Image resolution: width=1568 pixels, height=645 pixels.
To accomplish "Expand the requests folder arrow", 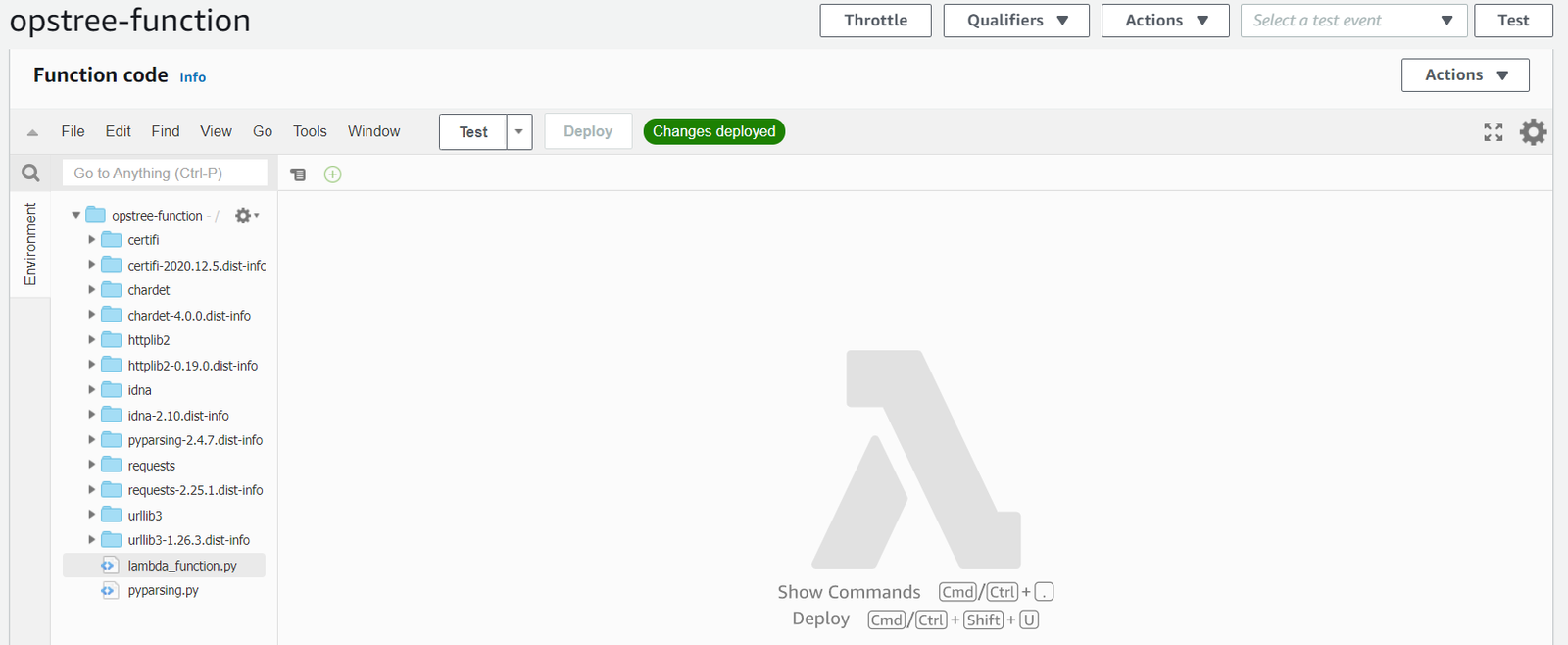I will pos(92,466).
